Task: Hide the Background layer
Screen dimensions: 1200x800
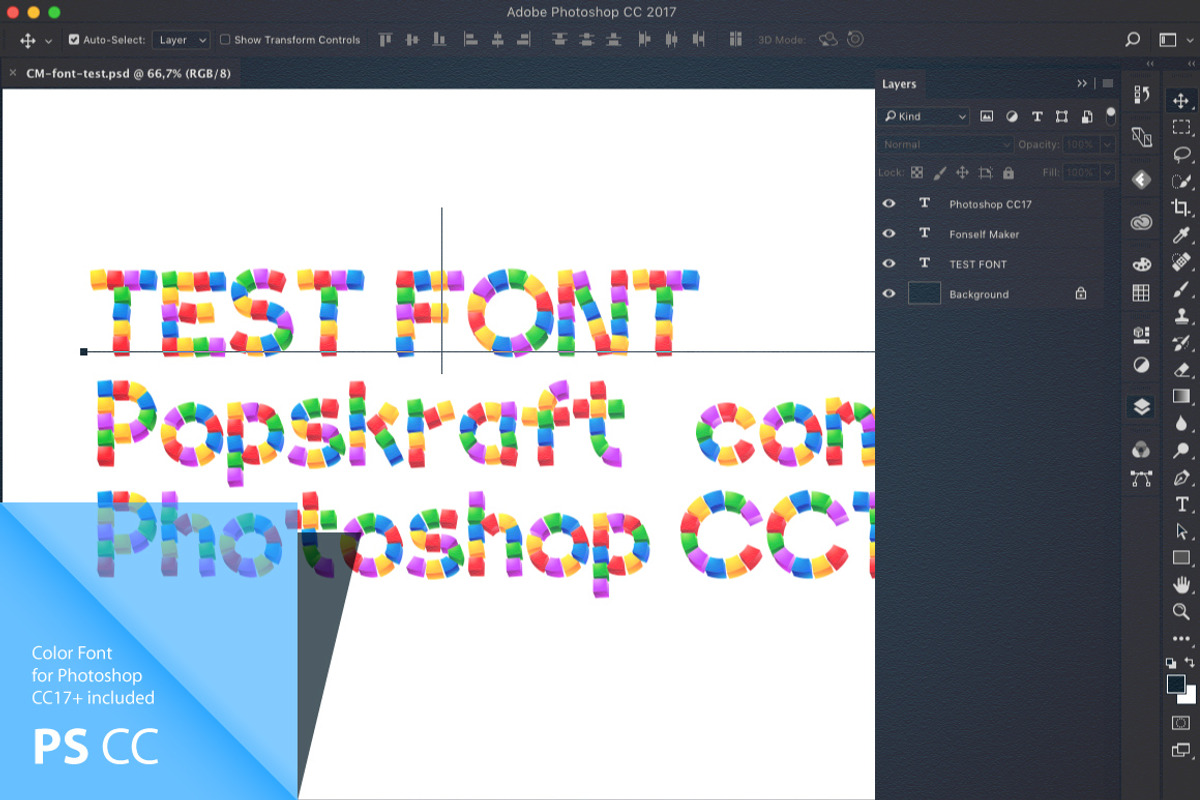Action: (x=889, y=294)
